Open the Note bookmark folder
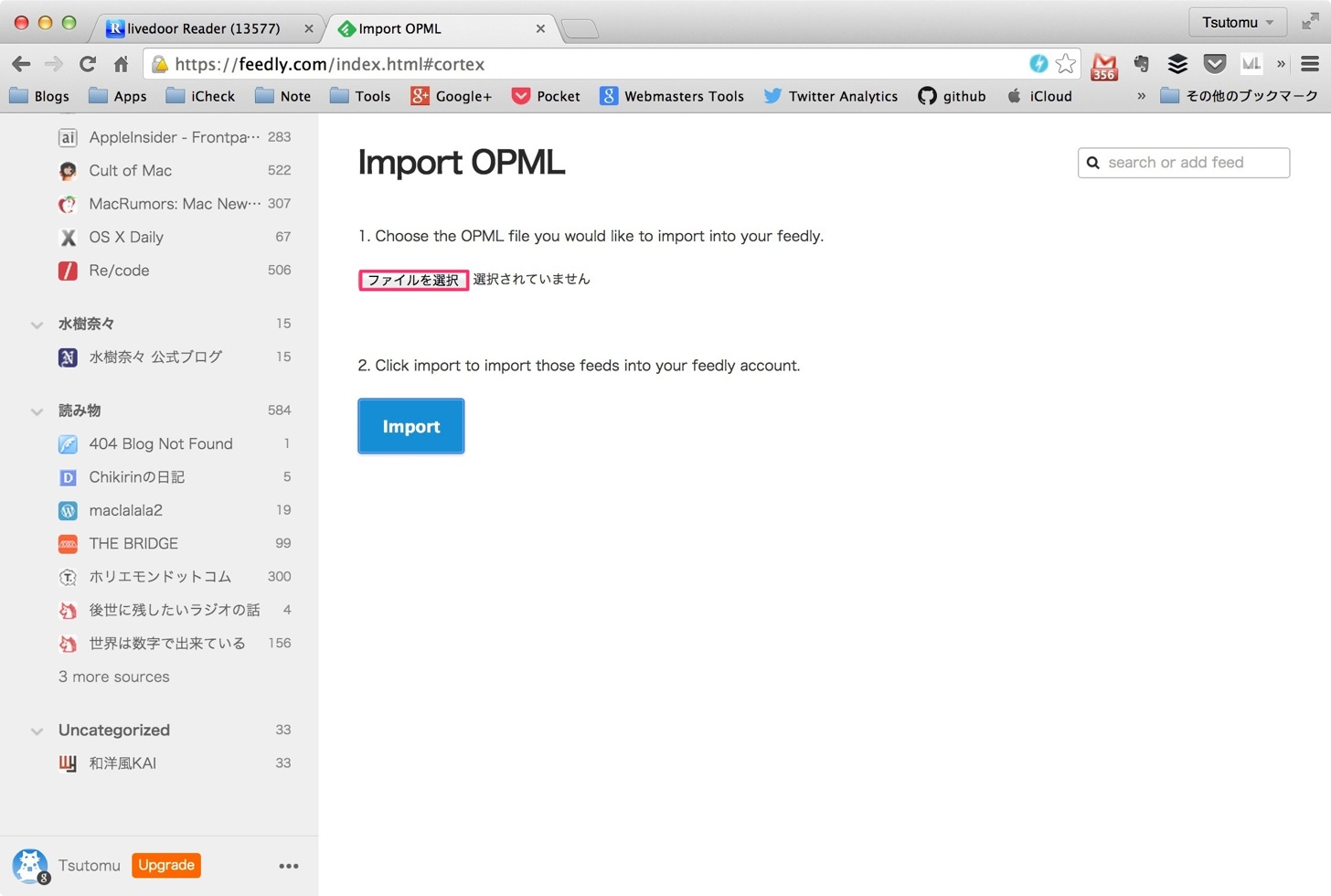 (283, 96)
